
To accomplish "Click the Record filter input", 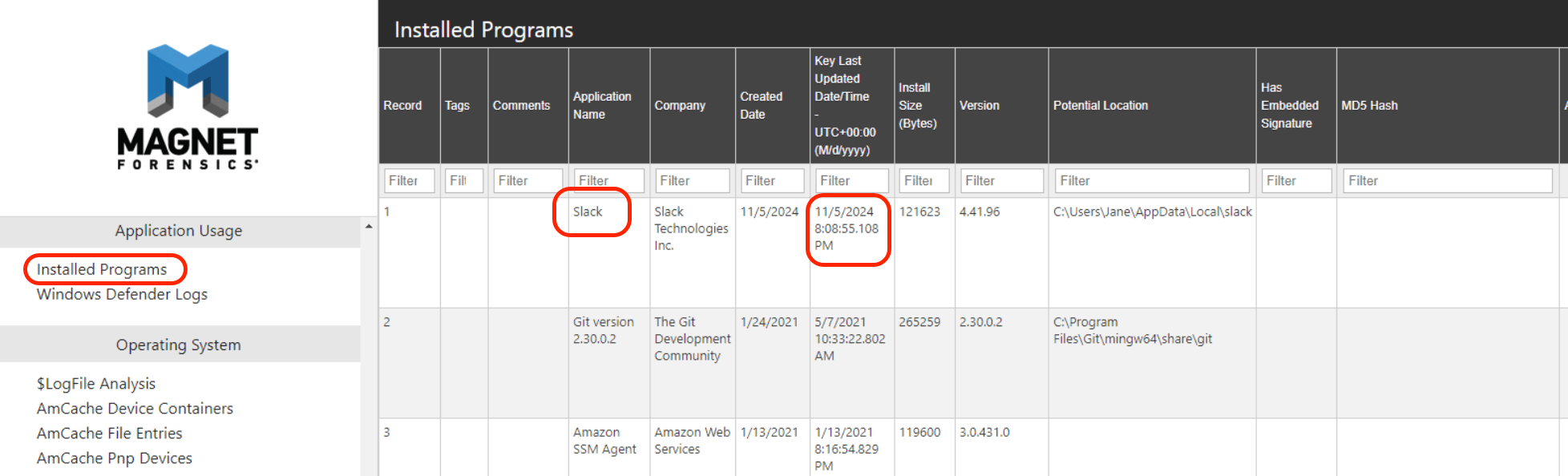I will pos(409,181).
